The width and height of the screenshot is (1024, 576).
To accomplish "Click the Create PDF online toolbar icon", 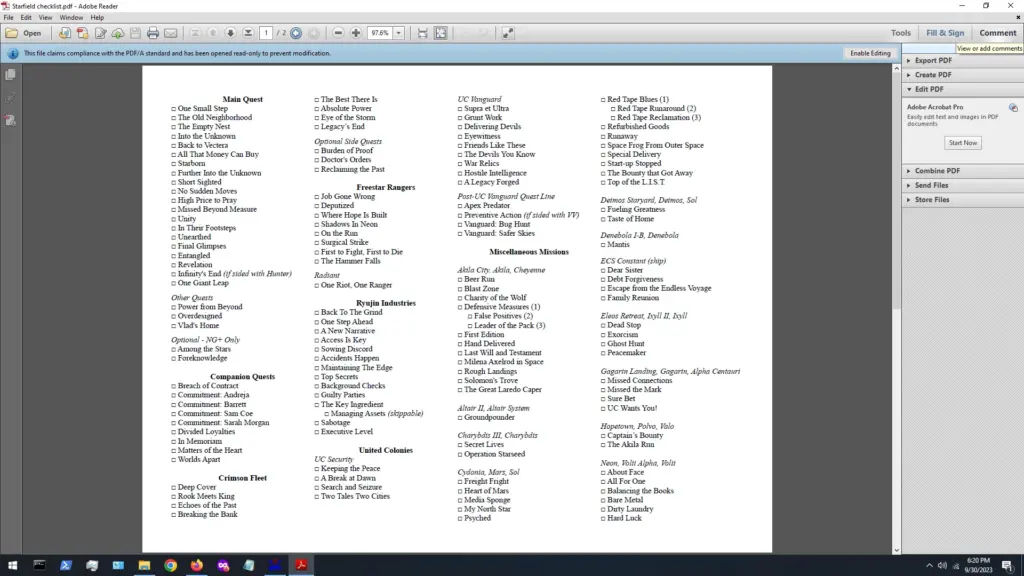I will [65, 33].
